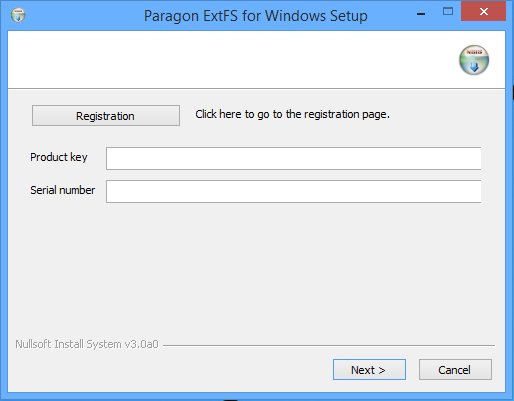Click the white header banner area
This screenshot has width=514, height=401.
233,60
